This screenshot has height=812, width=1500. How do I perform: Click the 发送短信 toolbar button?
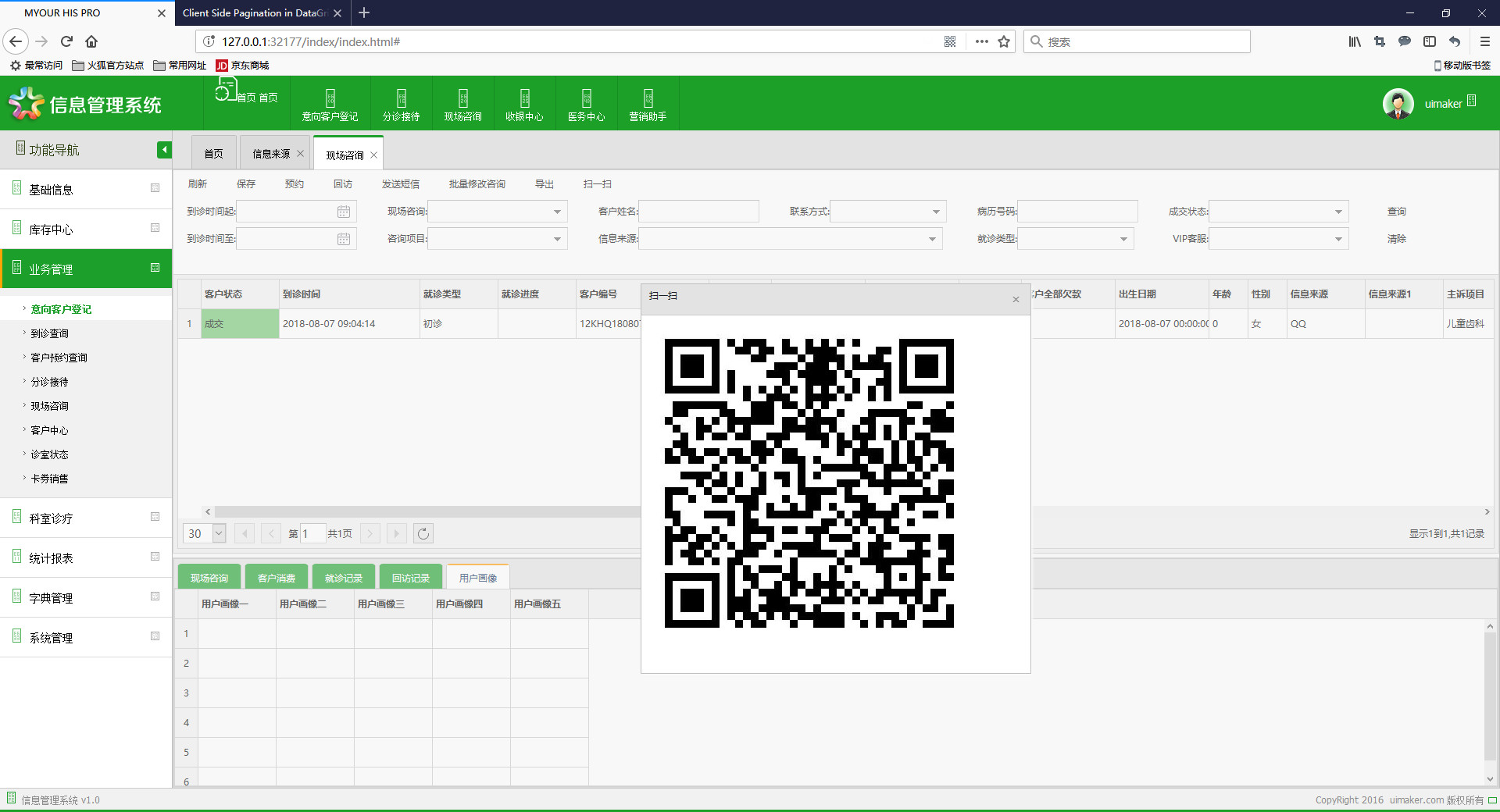click(401, 184)
